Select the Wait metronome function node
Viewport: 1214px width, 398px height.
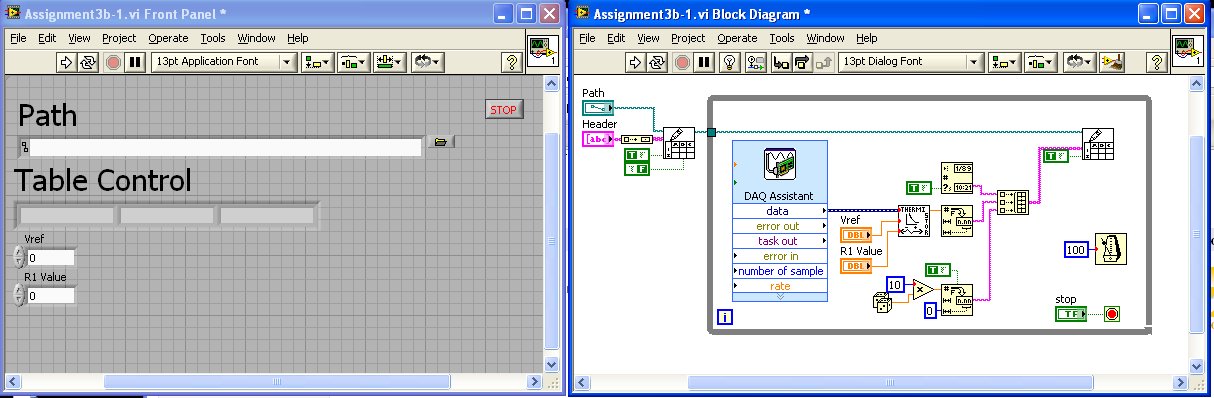pos(1111,249)
